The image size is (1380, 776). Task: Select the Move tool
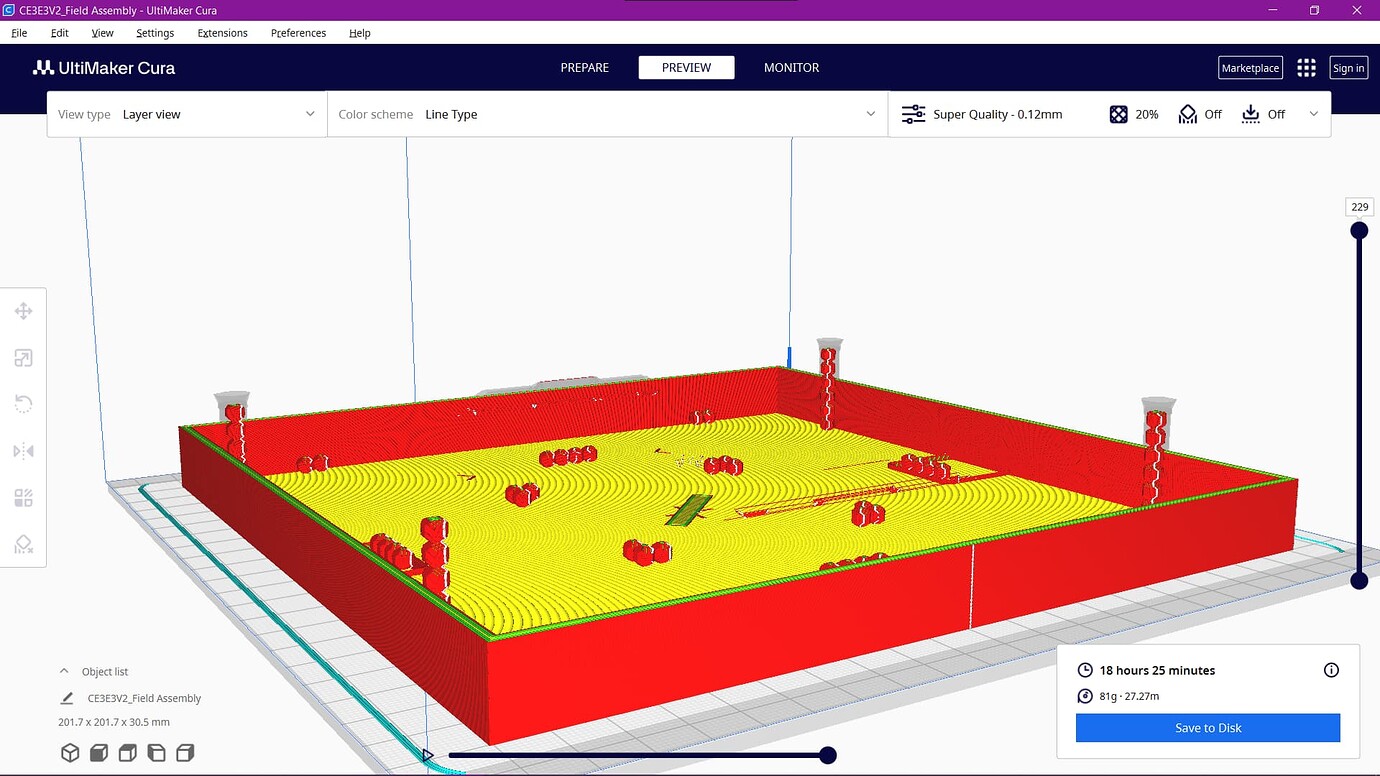pyautogui.click(x=24, y=310)
